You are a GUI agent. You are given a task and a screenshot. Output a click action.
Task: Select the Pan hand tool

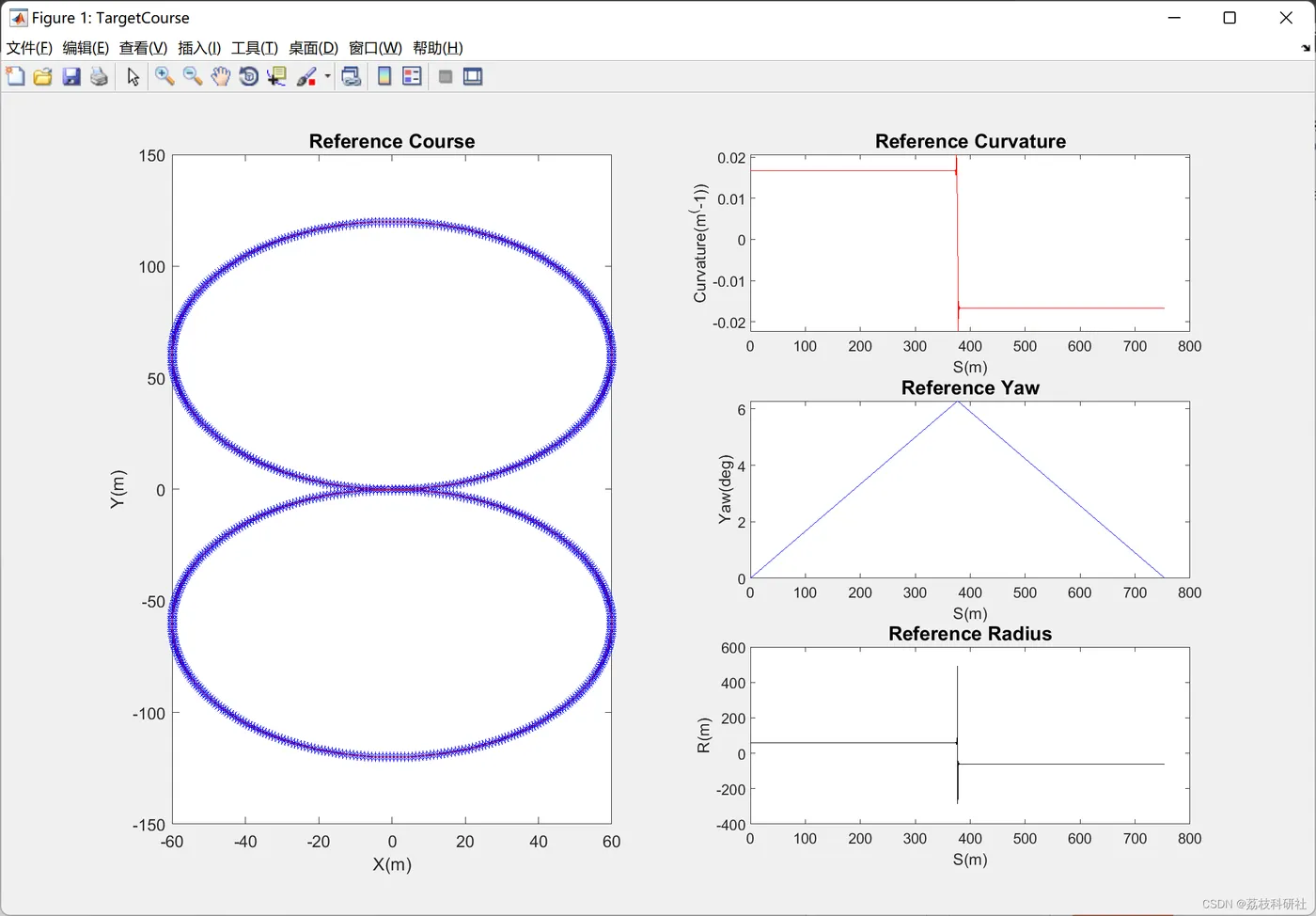point(220,76)
